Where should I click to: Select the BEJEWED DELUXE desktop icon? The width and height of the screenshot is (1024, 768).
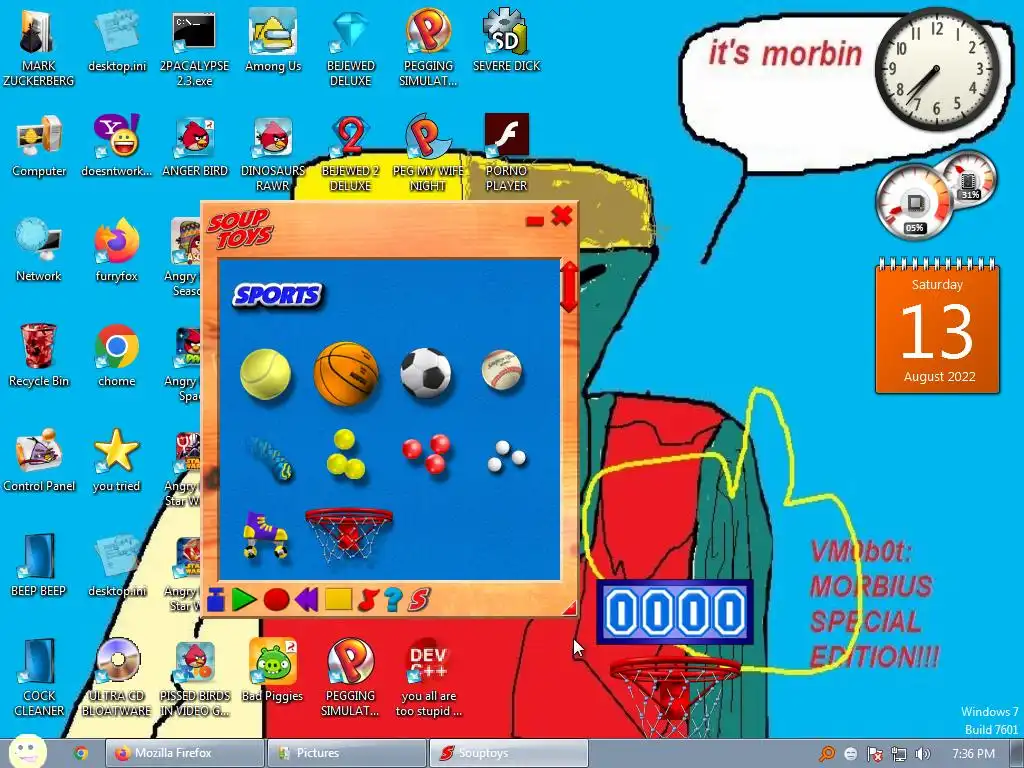351,48
